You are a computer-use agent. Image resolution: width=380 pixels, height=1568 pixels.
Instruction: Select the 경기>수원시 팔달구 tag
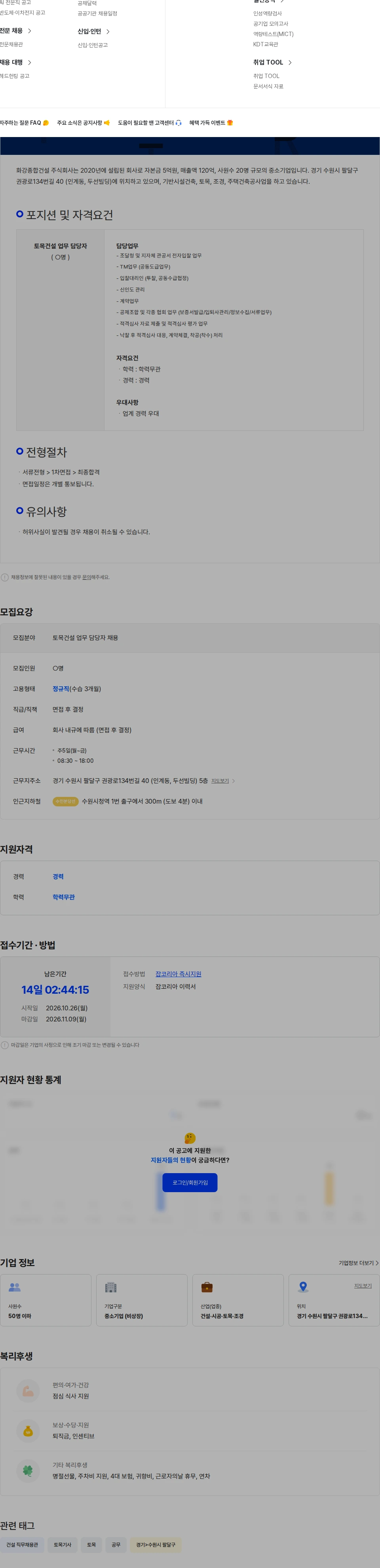coord(156,1545)
